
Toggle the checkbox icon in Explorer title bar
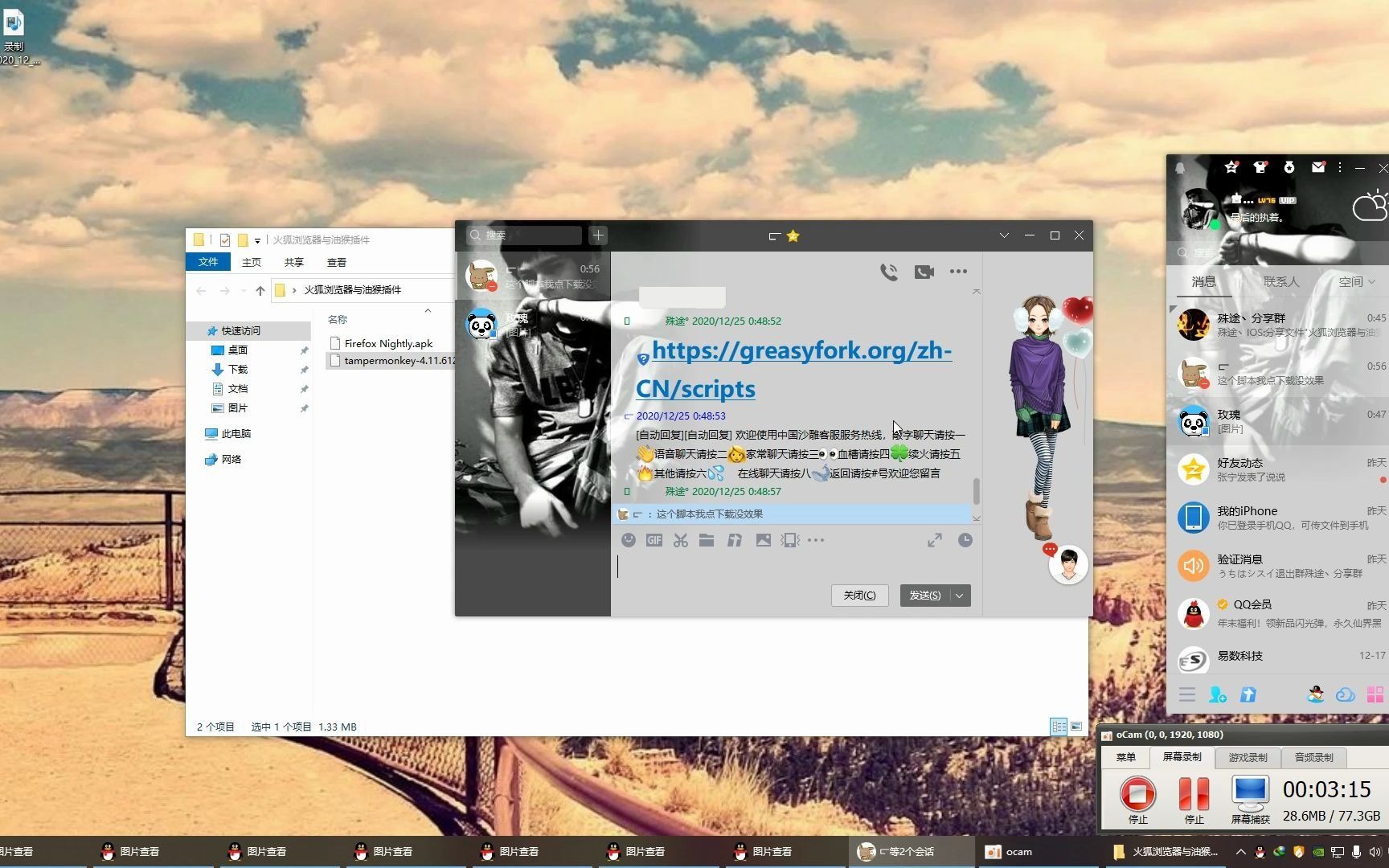pos(224,240)
